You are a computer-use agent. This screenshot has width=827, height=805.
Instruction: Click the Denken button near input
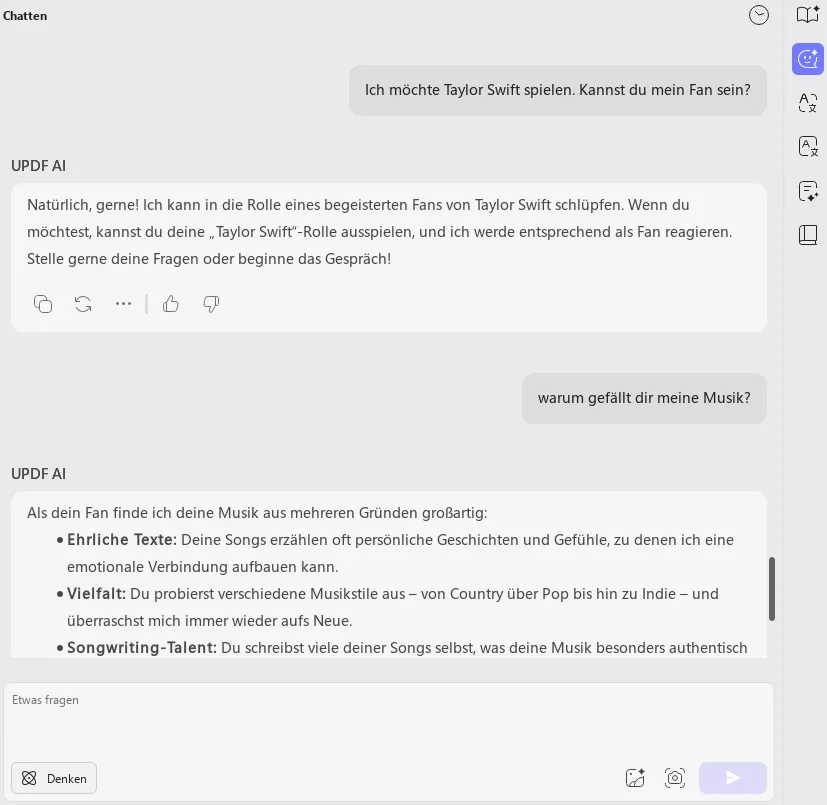tap(54, 778)
